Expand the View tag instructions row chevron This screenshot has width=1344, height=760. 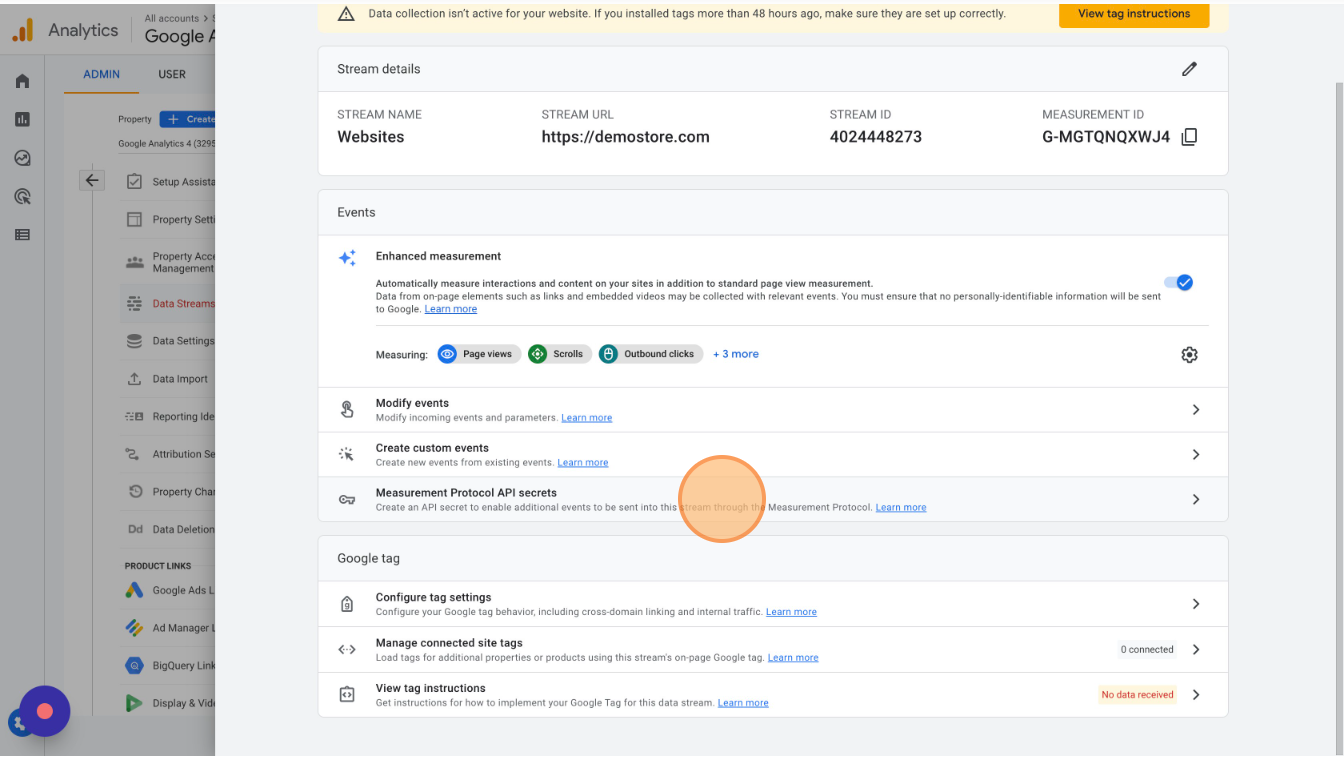pos(1196,695)
